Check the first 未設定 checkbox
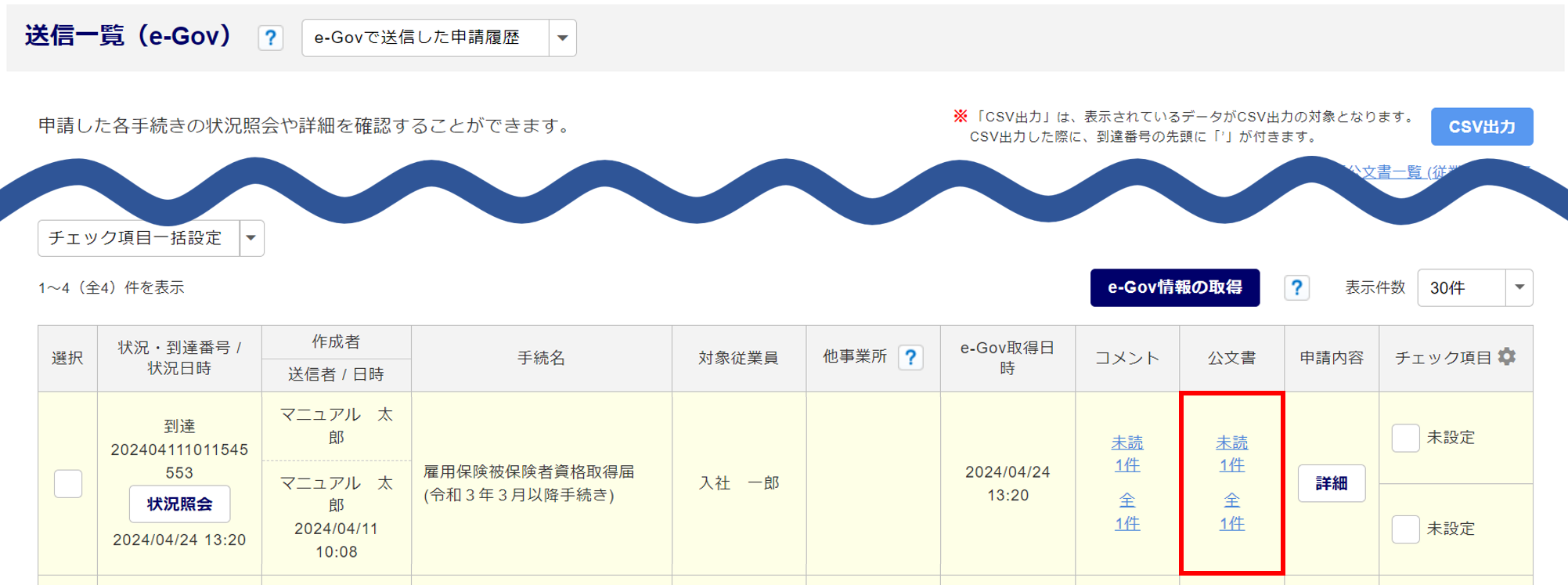The image size is (1568, 585). (1405, 438)
